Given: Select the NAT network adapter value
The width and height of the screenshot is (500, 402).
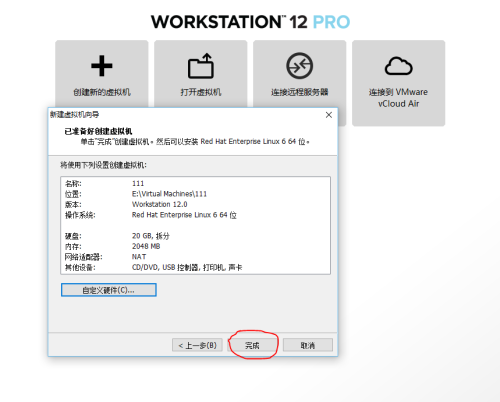Looking at the screenshot, I should [x=139, y=257].
